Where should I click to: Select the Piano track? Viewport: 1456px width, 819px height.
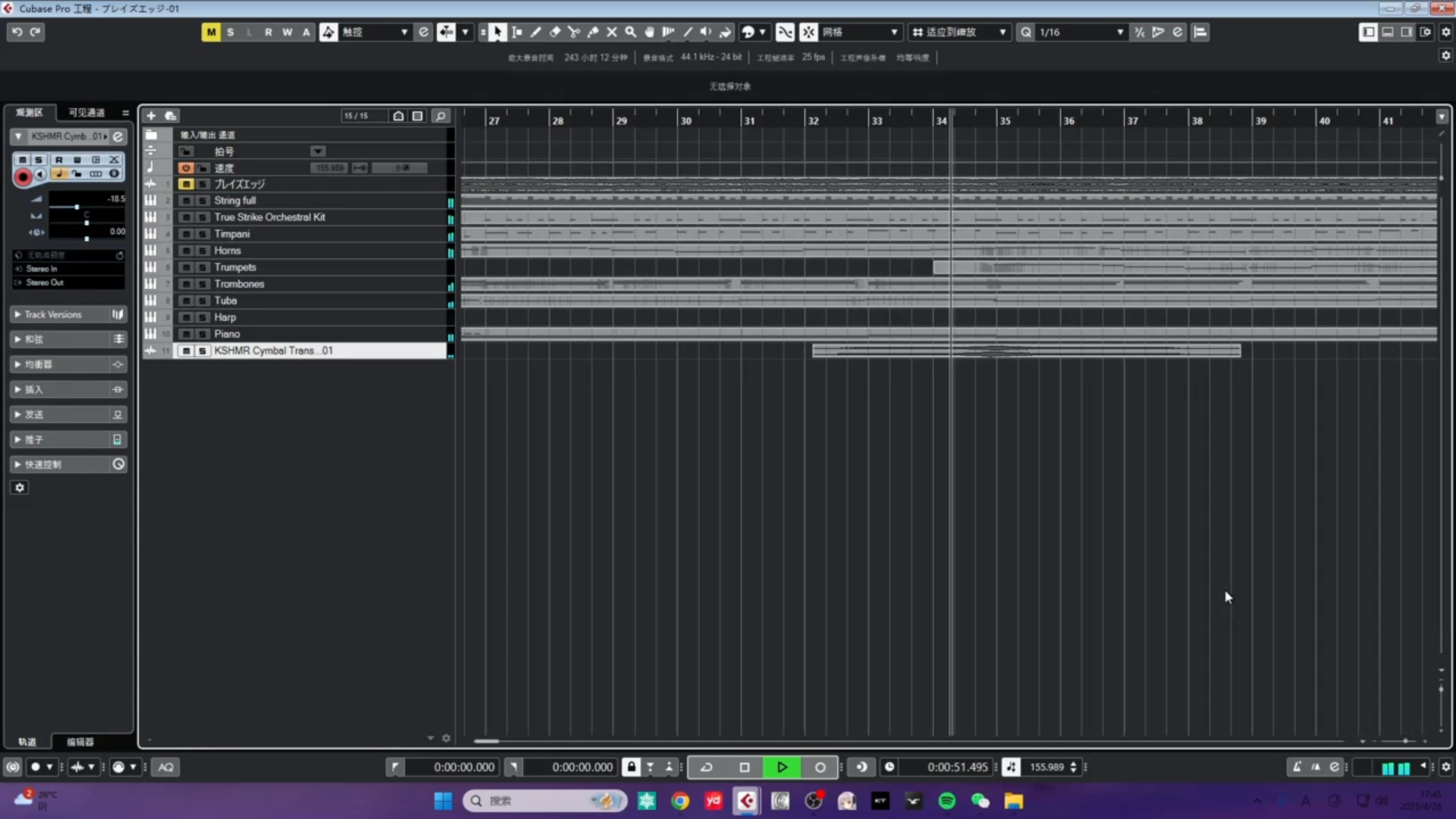tap(299, 334)
